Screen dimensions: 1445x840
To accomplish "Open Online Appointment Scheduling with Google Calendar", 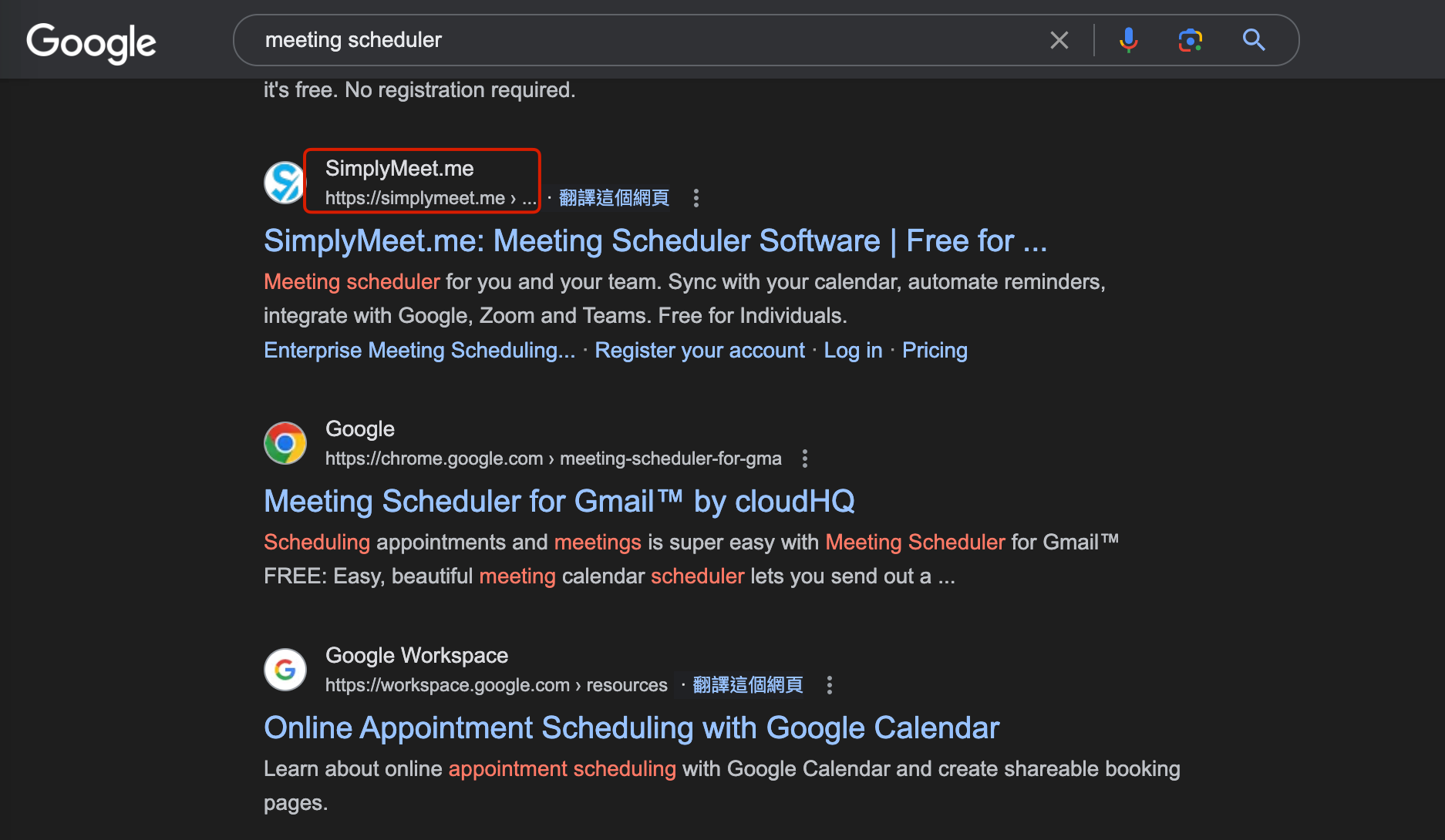I will [x=631, y=728].
